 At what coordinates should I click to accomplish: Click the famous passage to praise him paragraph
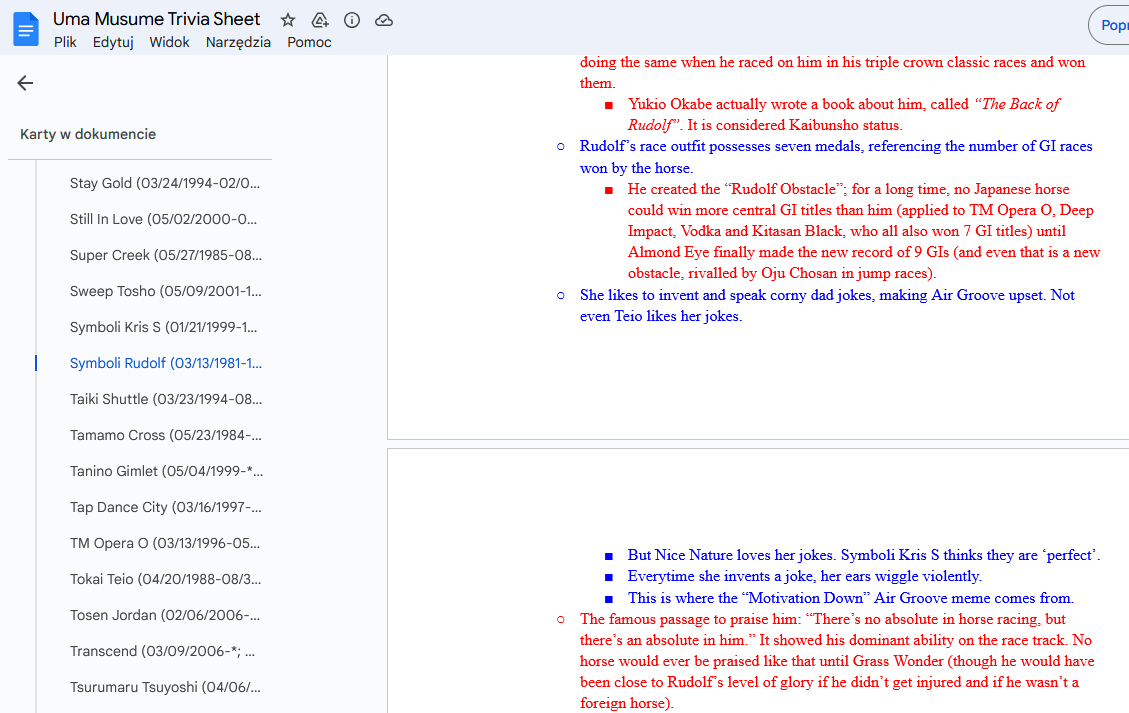[x=837, y=661]
